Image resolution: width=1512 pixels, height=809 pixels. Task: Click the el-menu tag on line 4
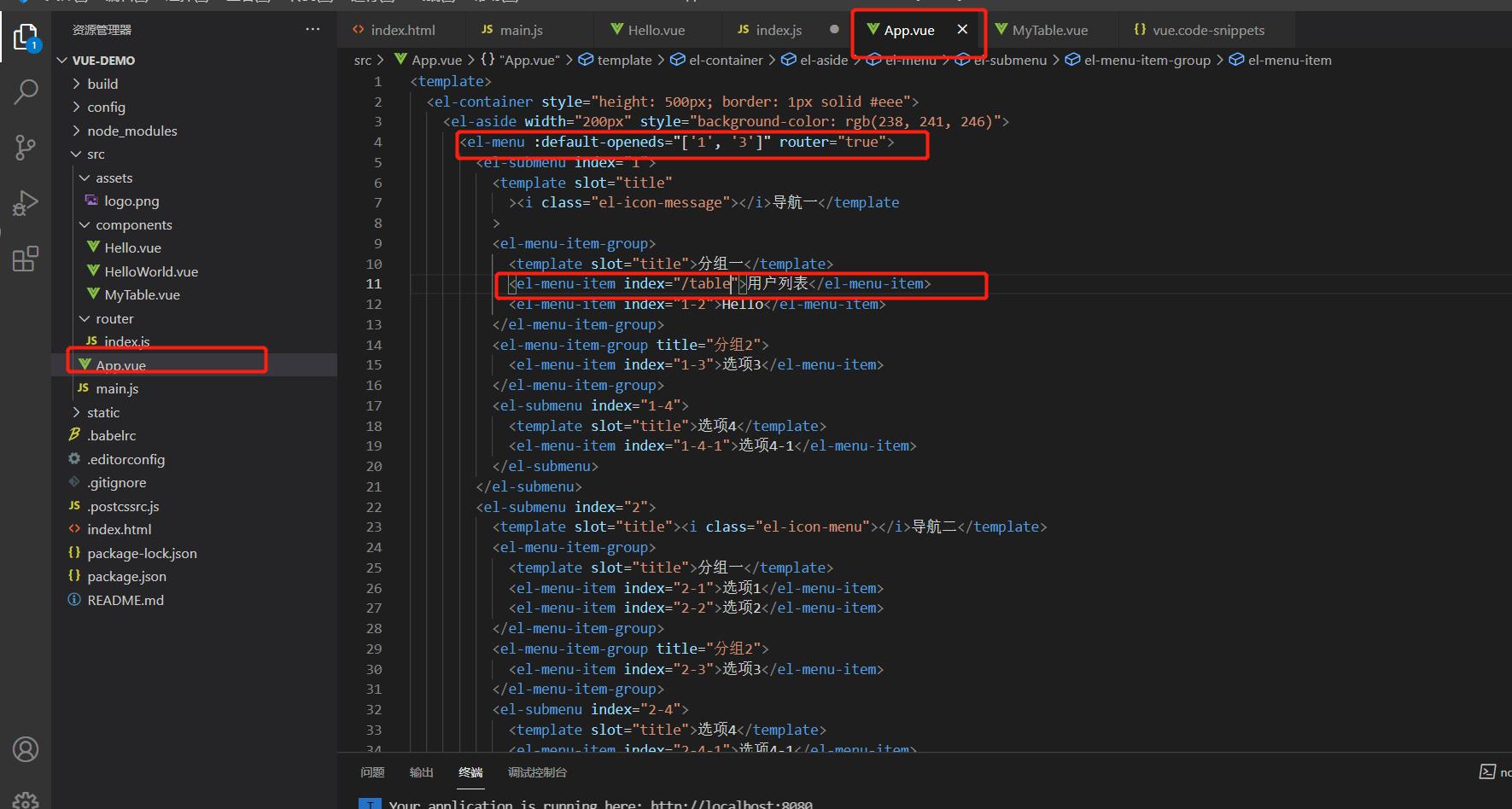point(495,142)
